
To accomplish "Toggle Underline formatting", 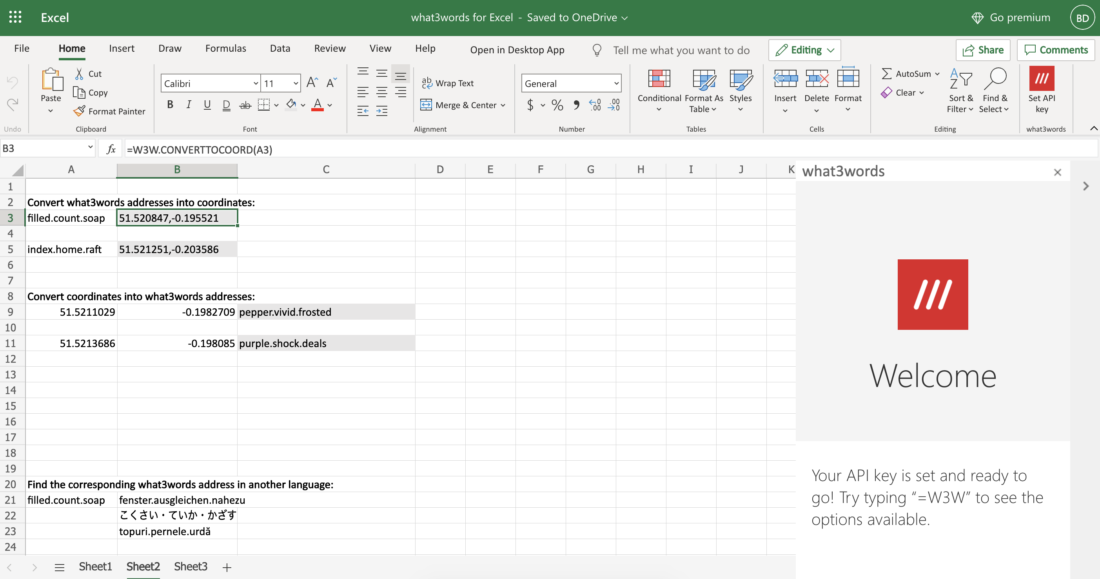I will pos(207,105).
